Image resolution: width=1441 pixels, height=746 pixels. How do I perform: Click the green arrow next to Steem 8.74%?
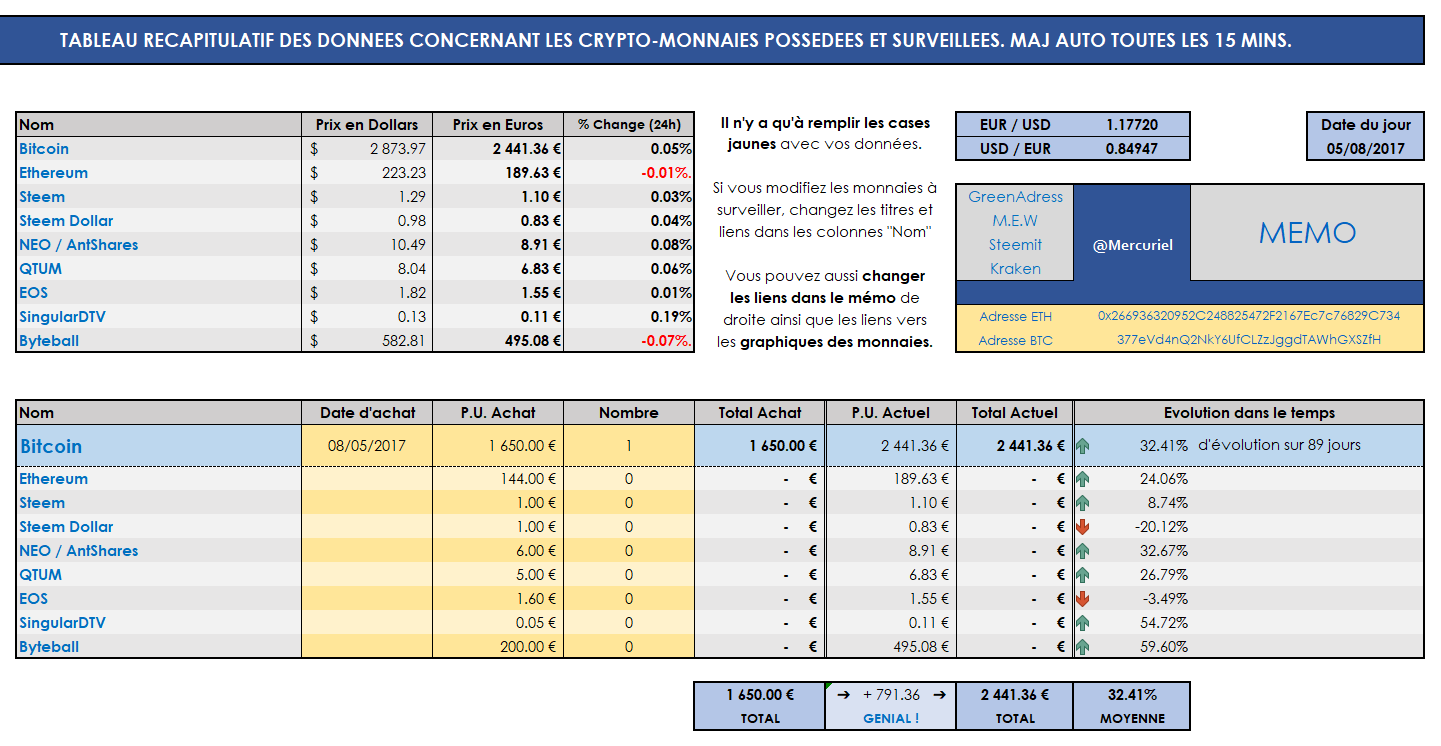point(1082,503)
